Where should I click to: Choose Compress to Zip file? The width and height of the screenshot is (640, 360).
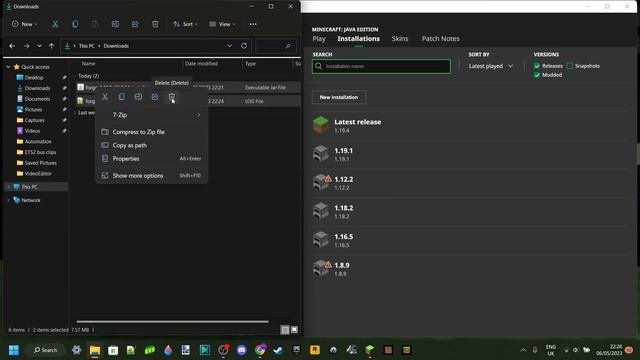(151, 132)
